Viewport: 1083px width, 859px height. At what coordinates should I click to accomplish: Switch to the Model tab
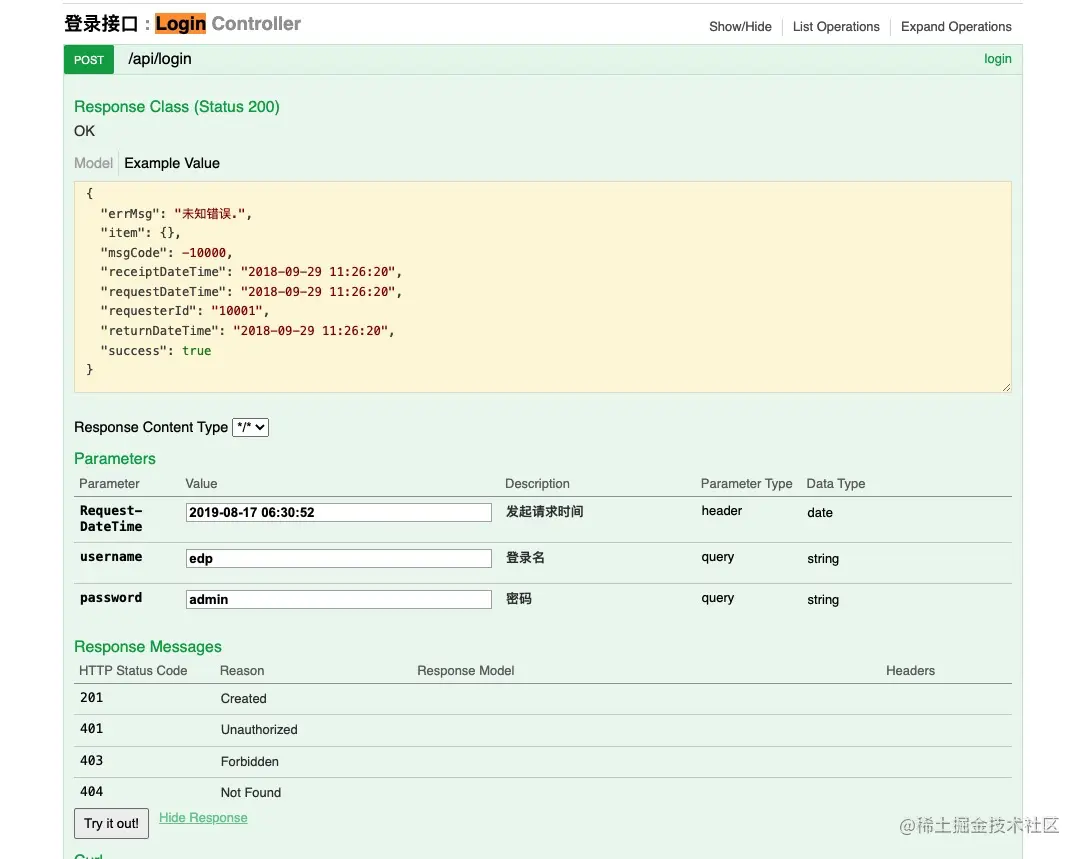93,163
